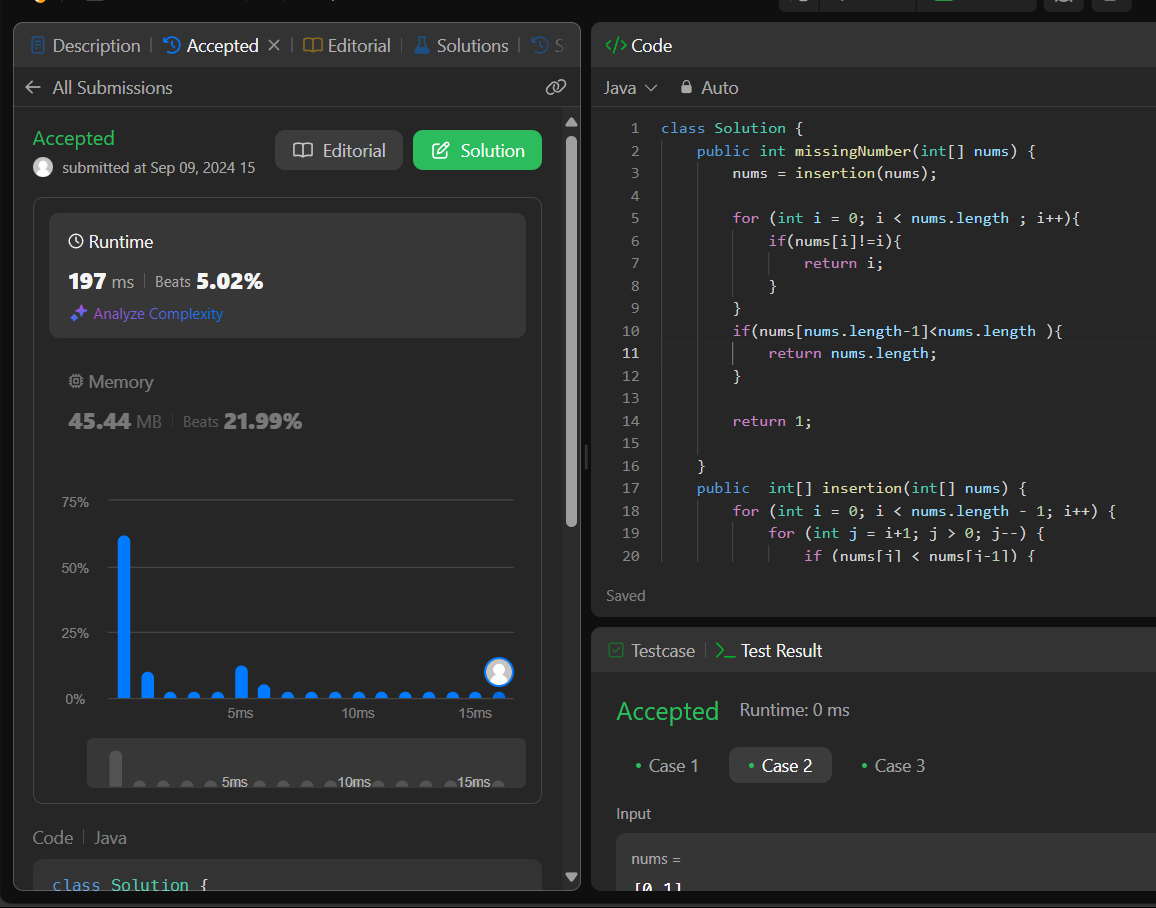Click the Runtime clock icon
Screen dimensions: 1156x908
point(75,241)
